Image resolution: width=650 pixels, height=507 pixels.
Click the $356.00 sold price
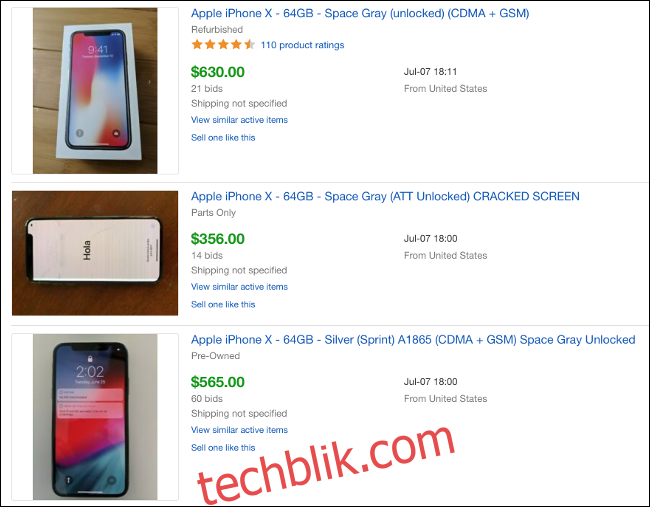(x=218, y=239)
